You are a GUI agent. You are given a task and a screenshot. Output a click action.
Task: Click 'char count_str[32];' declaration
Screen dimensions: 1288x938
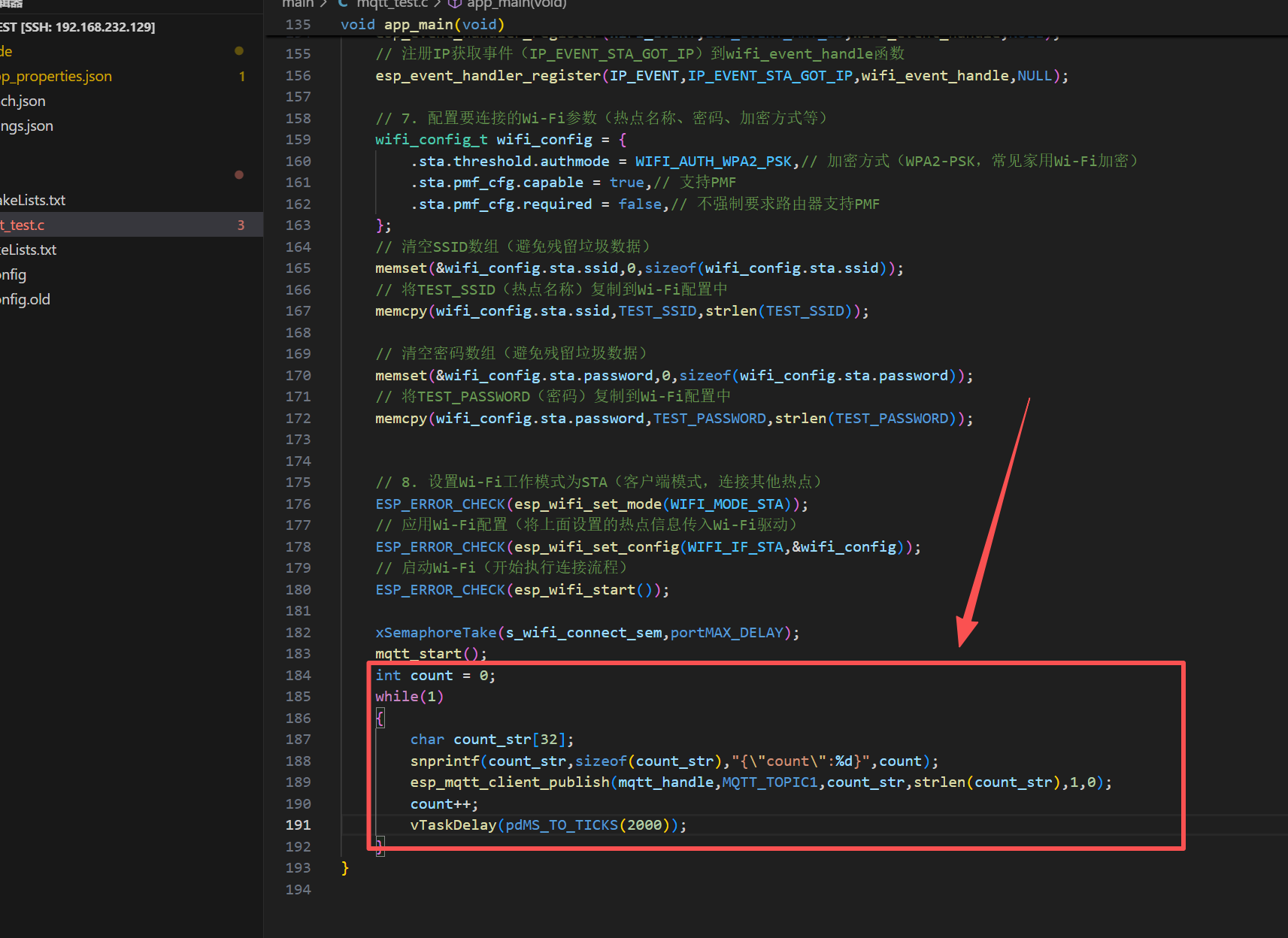point(492,739)
